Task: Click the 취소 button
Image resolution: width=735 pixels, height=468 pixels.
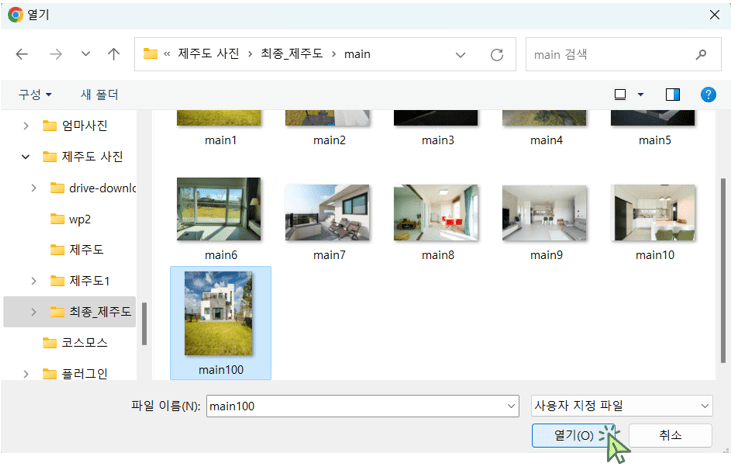Action: pos(670,435)
